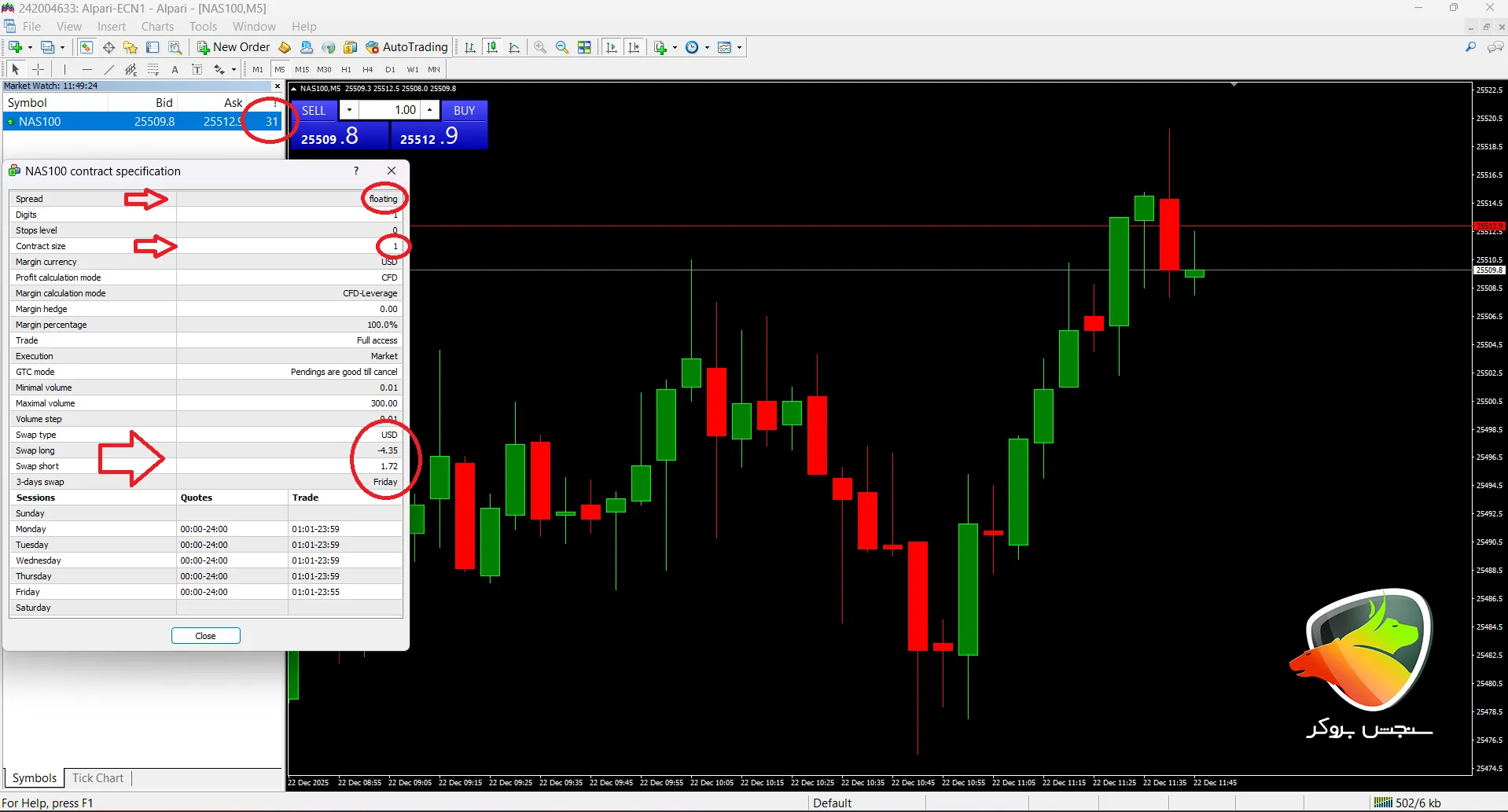Viewport: 1508px width, 812px height.
Task: Select the Fibonacci retracement tool
Action: (x=153, y=69)
